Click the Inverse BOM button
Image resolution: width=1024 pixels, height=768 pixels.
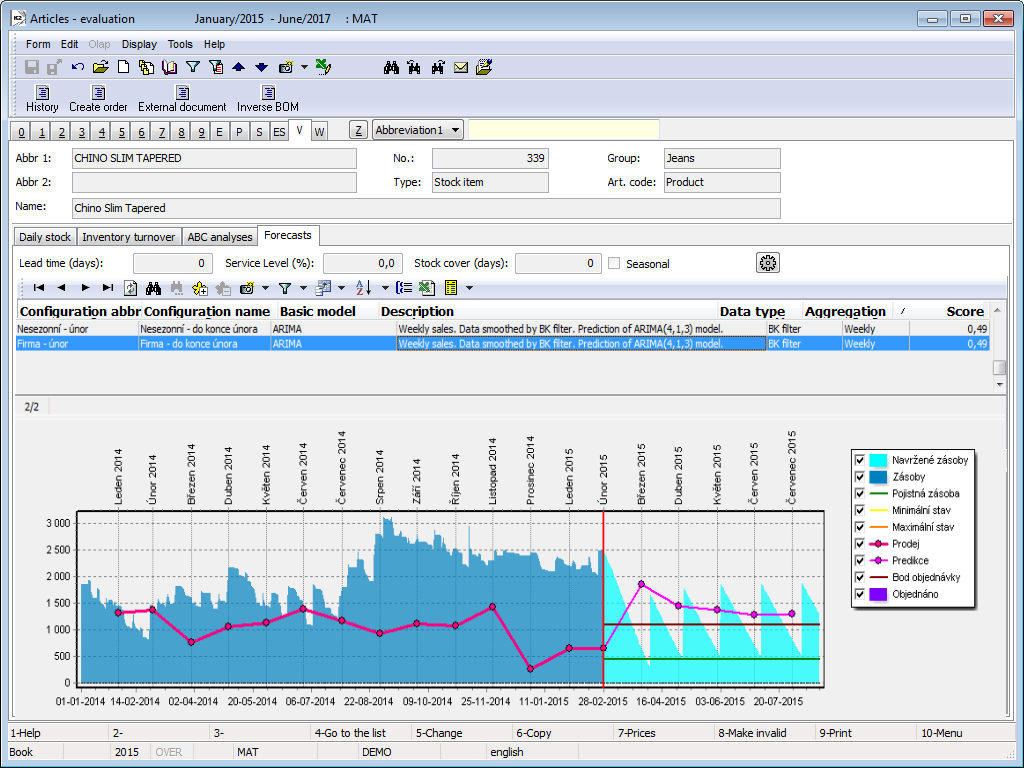click(x=268, y=99)
